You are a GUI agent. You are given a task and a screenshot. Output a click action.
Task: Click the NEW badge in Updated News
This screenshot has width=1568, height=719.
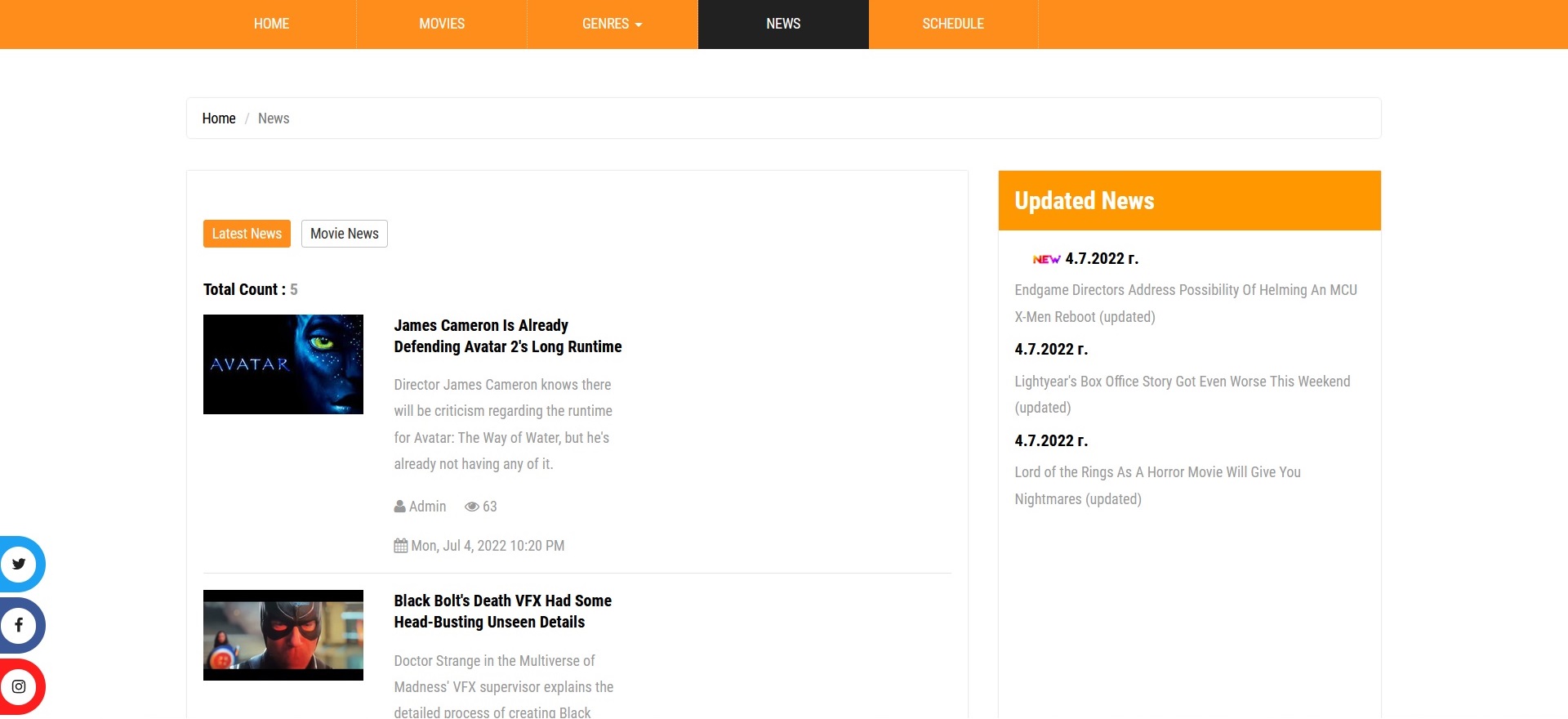(1045, 259)
